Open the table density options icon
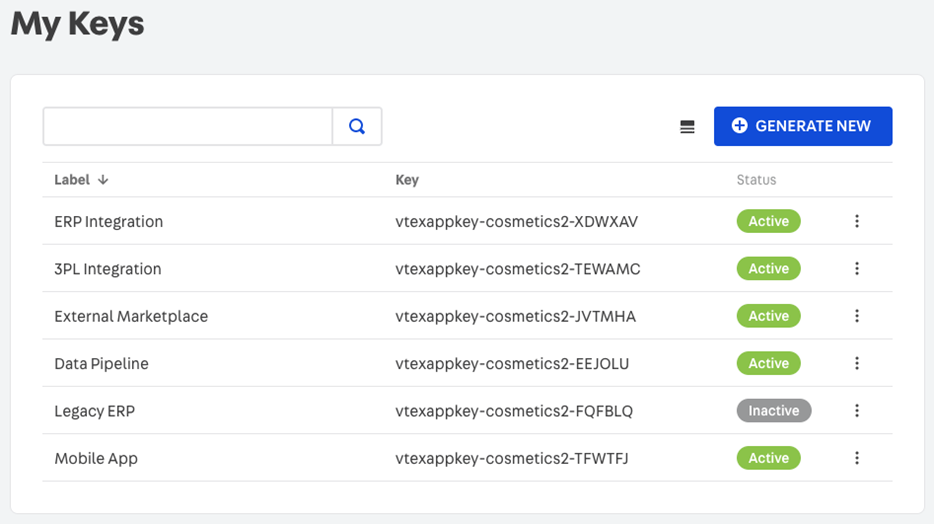Image resolution: width=934 pixels, height=524 pixels. click(x=687, y=127)
